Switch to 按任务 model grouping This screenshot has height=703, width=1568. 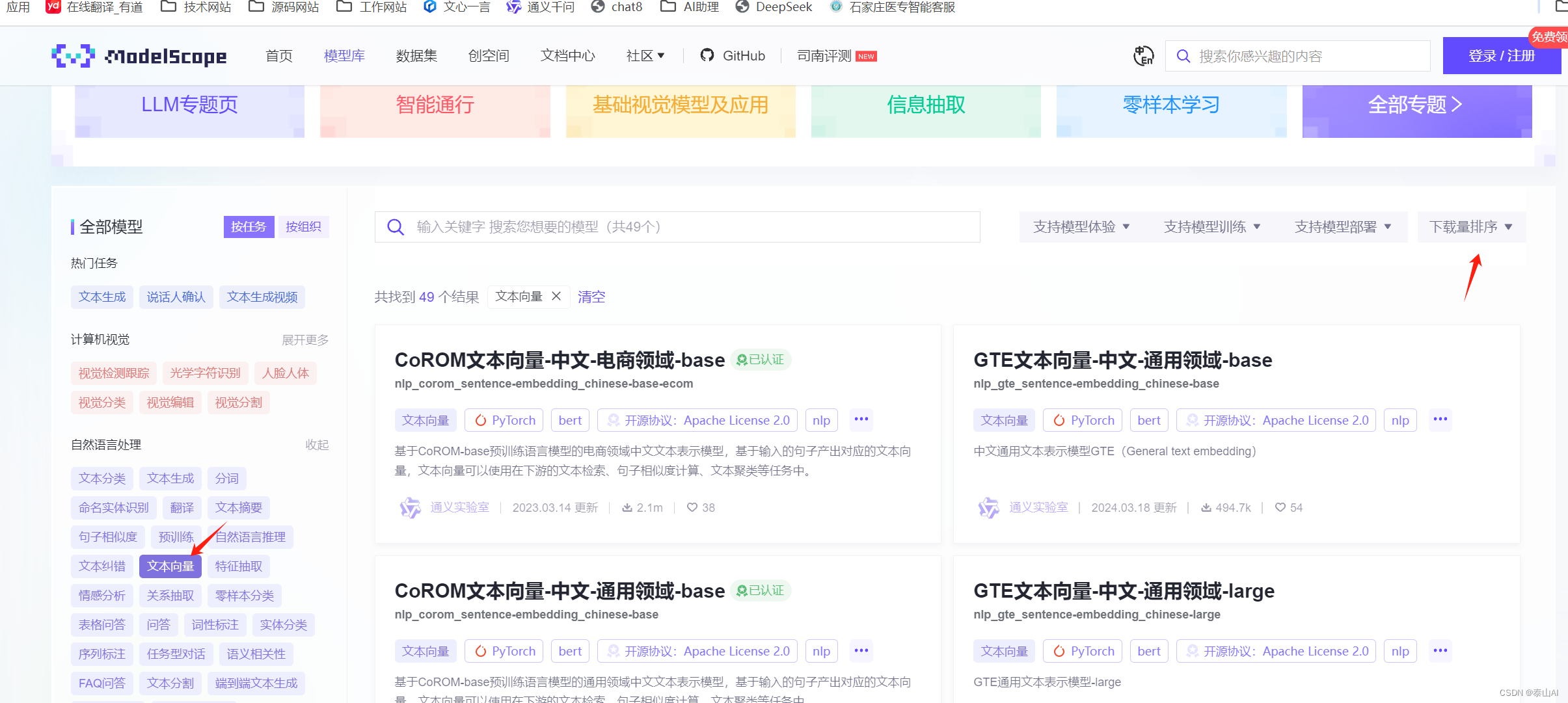pos(249,226)
